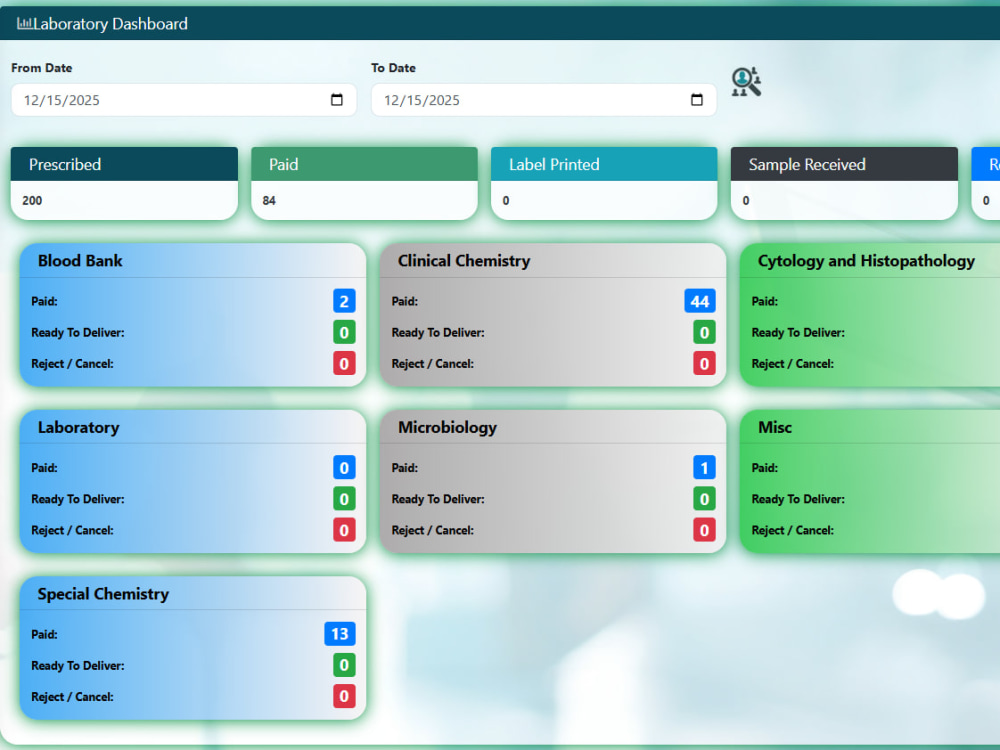Image resolution: width=1000 pixels, height=750 pixels.
Task: Click Blood Bank Ready To Deliver badge
Action: coord(344,332)
